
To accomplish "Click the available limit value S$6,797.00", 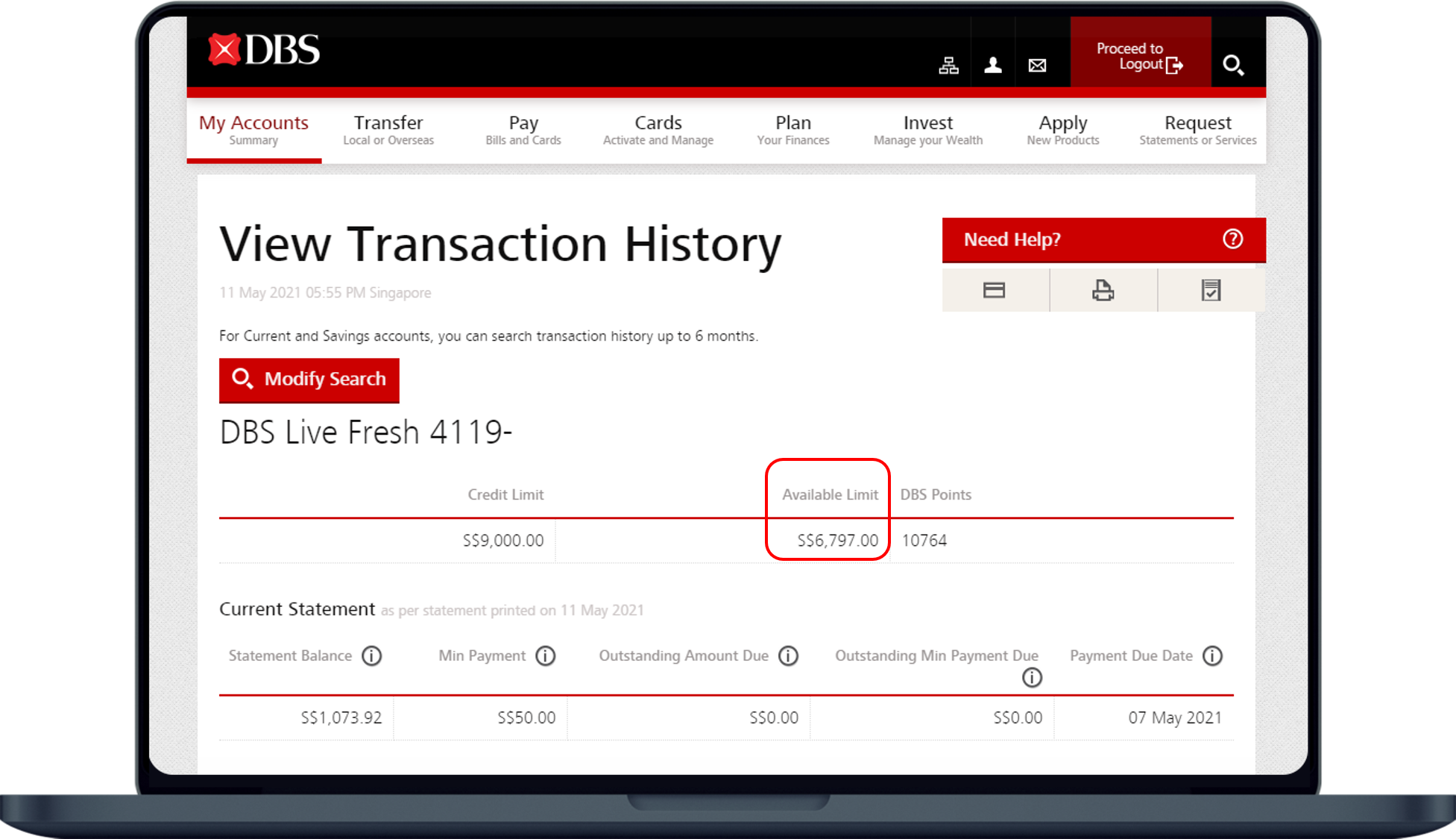I will point(838,540).
